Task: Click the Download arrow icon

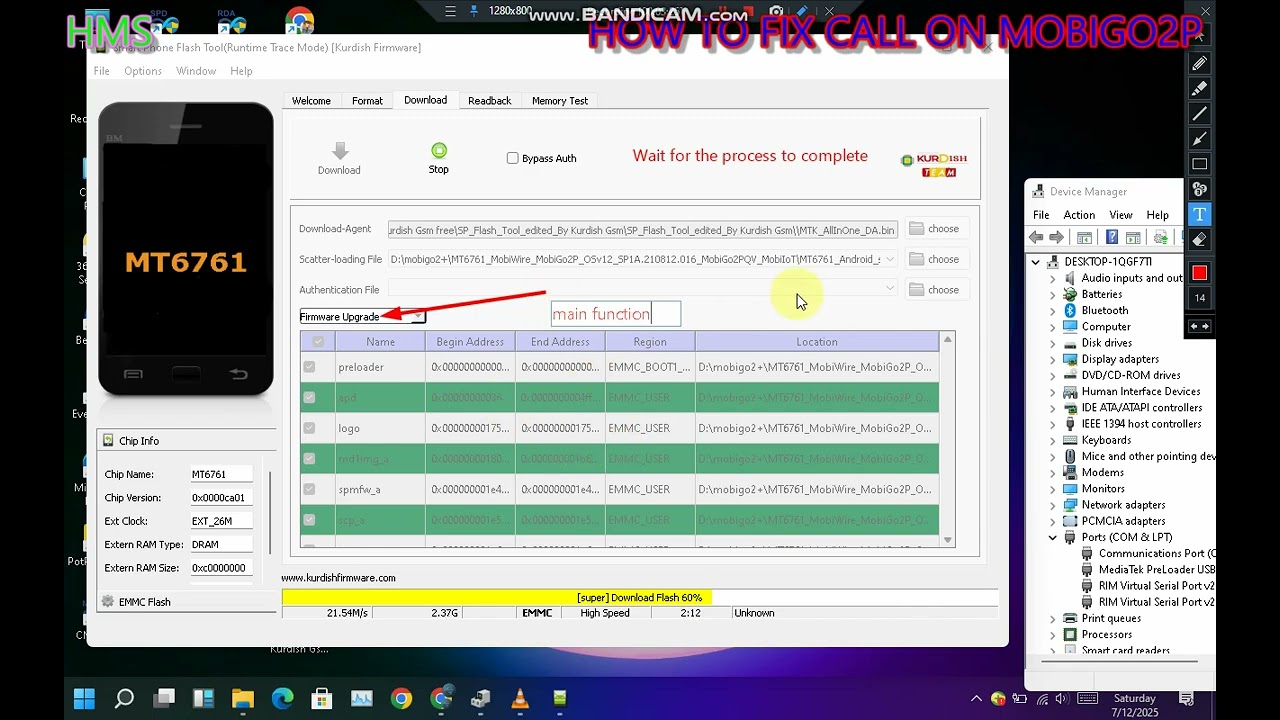Action: pos(339,150)
